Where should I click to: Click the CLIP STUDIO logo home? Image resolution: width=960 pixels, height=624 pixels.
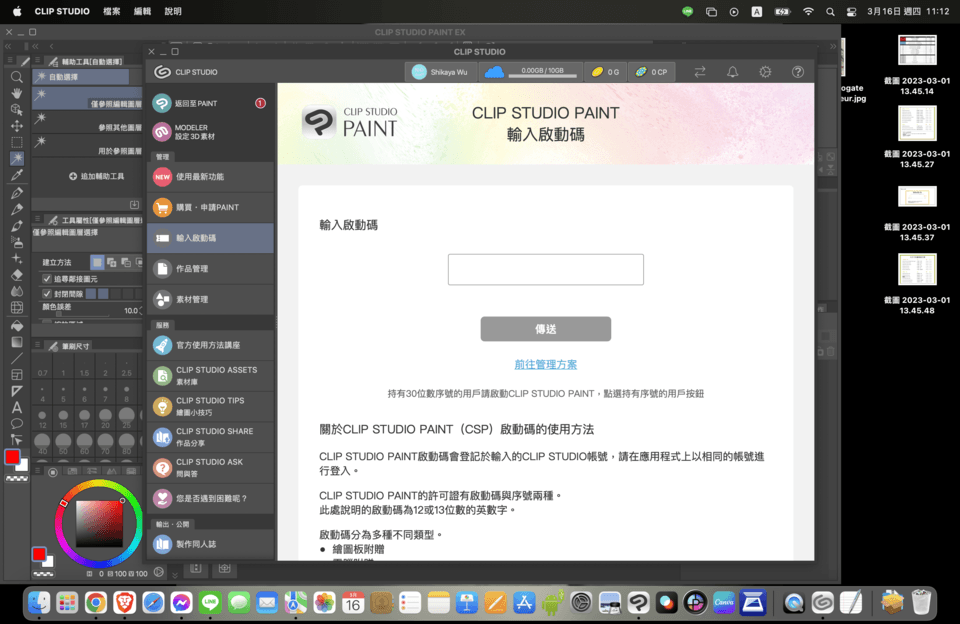tap(186, 72)
